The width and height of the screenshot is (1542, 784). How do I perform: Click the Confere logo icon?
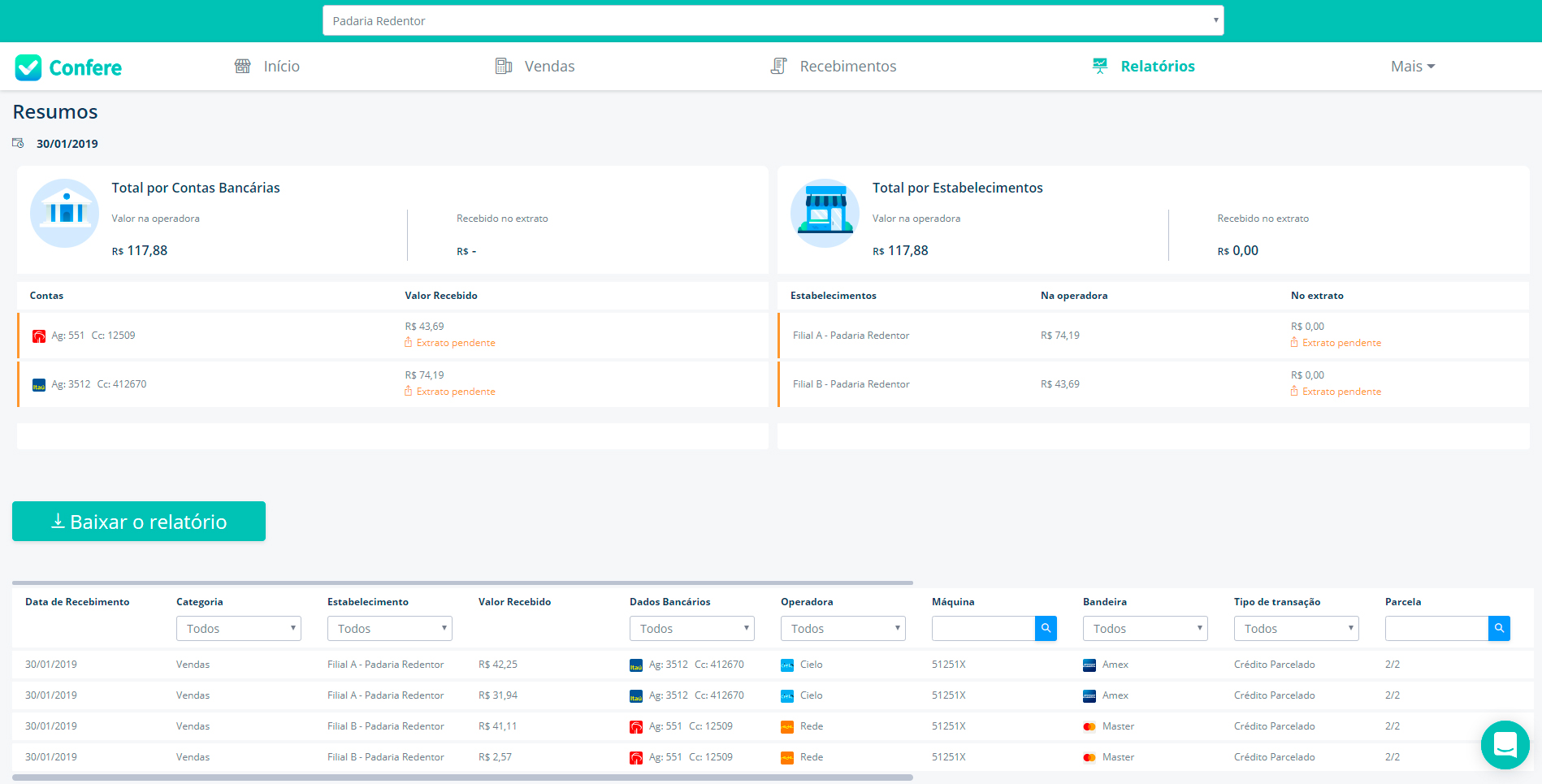(28, 67)
